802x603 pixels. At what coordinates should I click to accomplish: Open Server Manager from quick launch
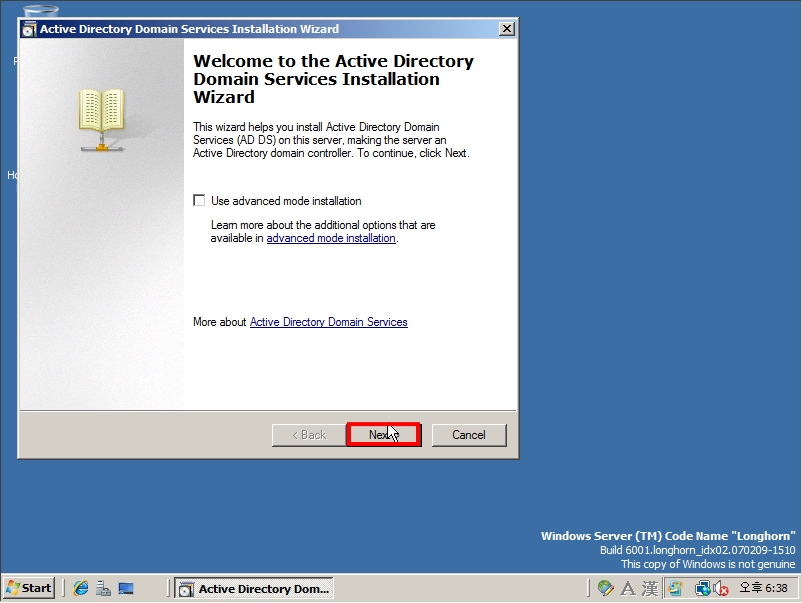point(103,588)
